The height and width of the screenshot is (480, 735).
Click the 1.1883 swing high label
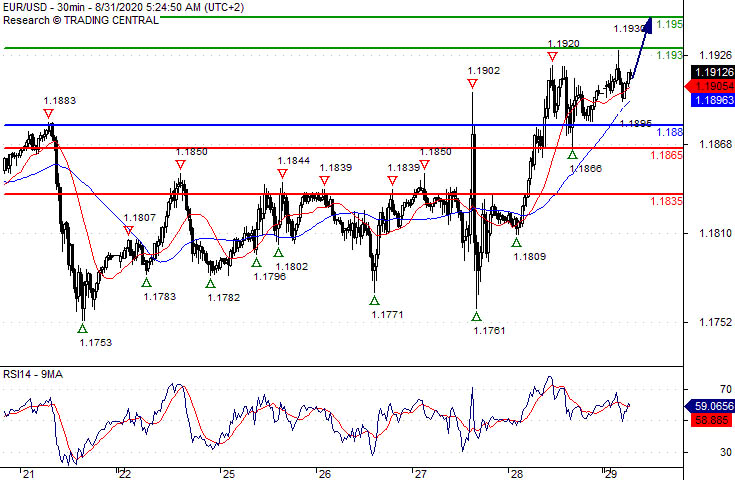[60, 101]
